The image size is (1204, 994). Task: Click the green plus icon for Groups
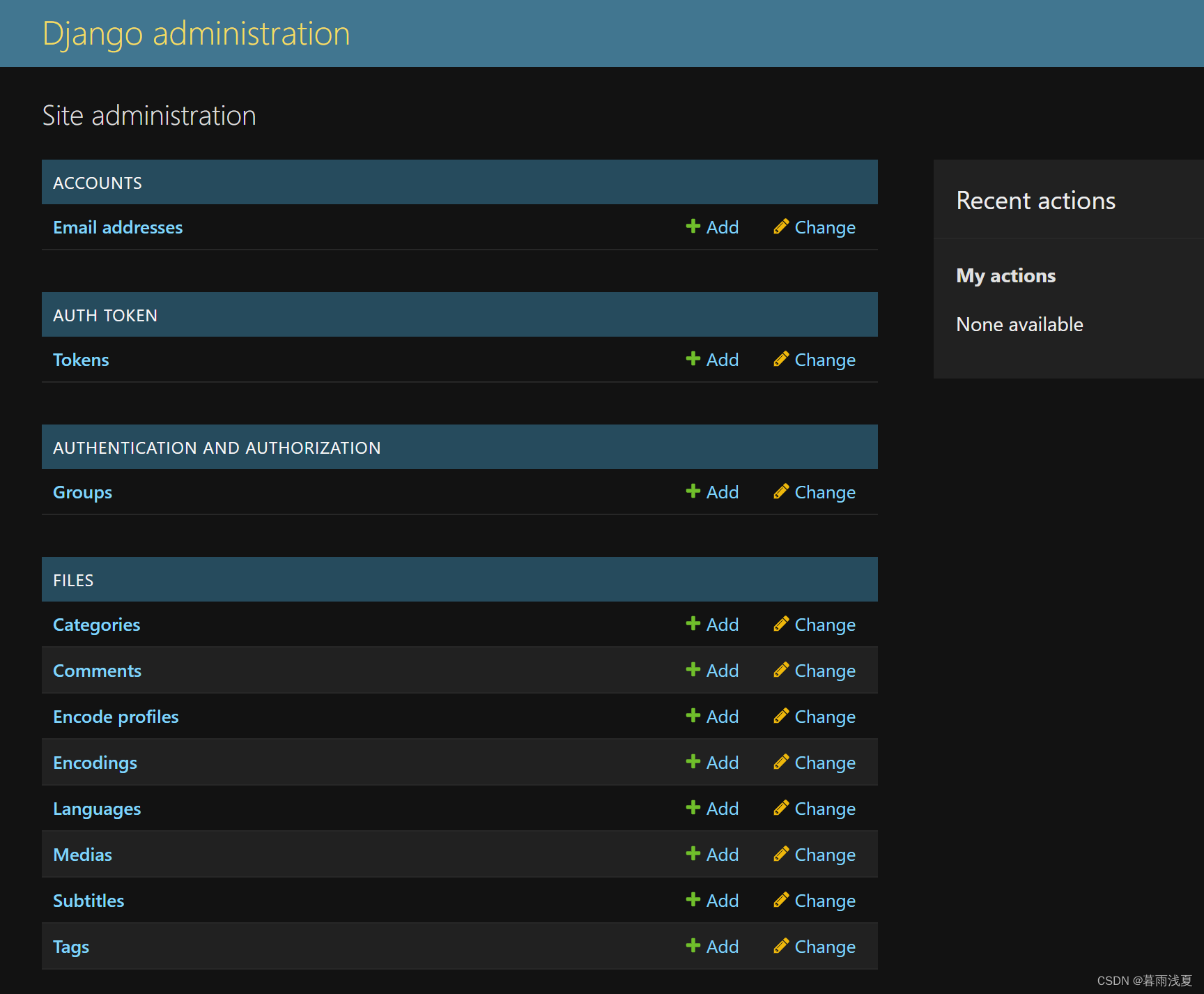(x=693, y=491)
